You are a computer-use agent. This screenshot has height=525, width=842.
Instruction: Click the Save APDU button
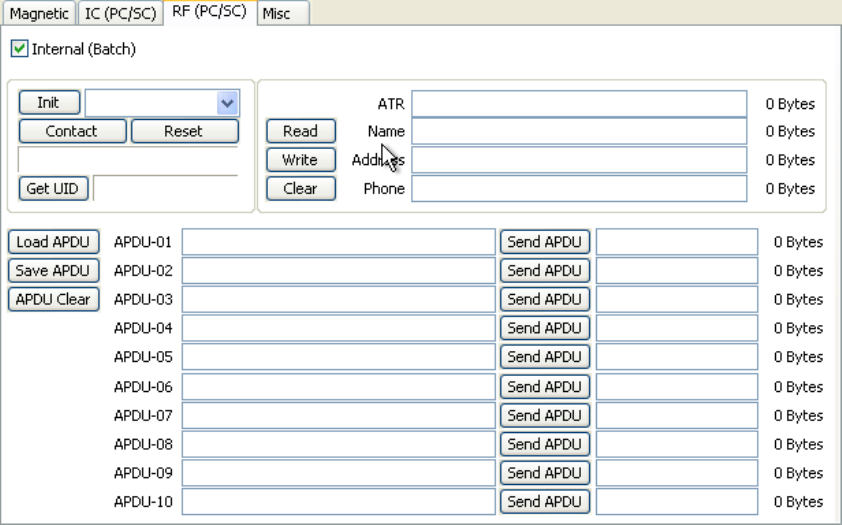(x=54, y=271)
